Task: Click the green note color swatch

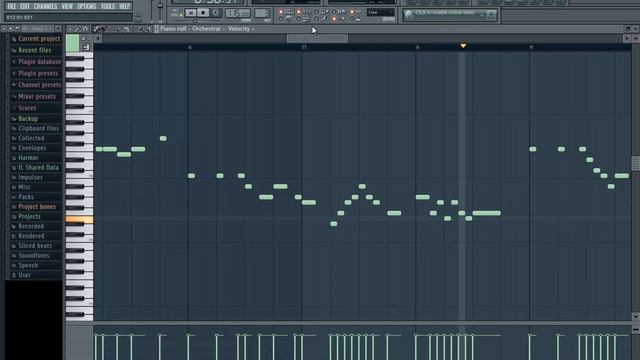Action: 72,43
